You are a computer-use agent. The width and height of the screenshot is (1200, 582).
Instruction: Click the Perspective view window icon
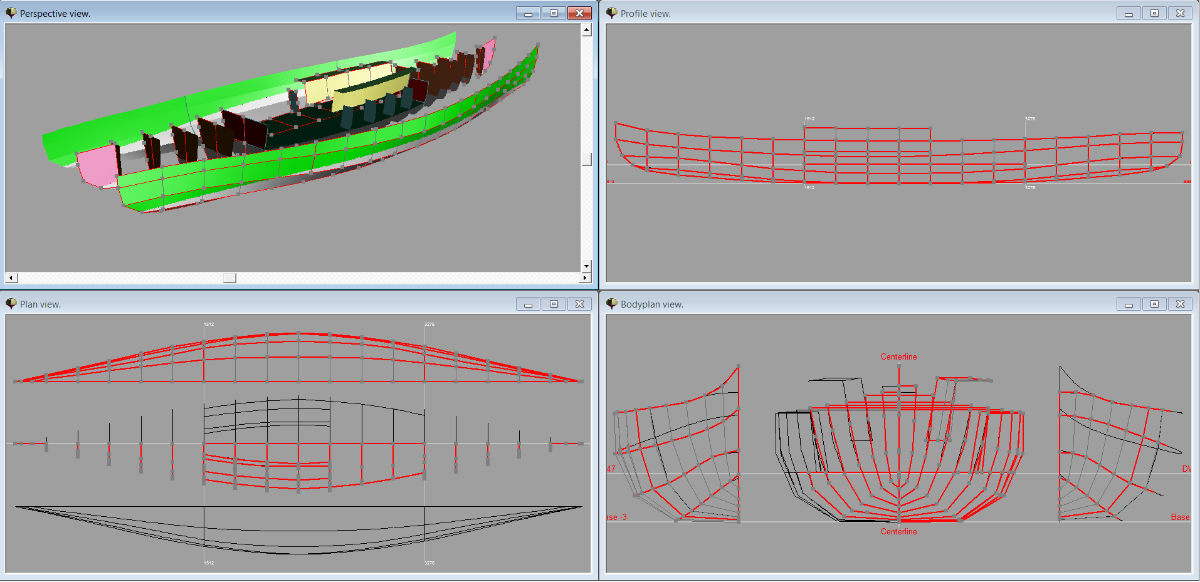[x=11, y=13]
